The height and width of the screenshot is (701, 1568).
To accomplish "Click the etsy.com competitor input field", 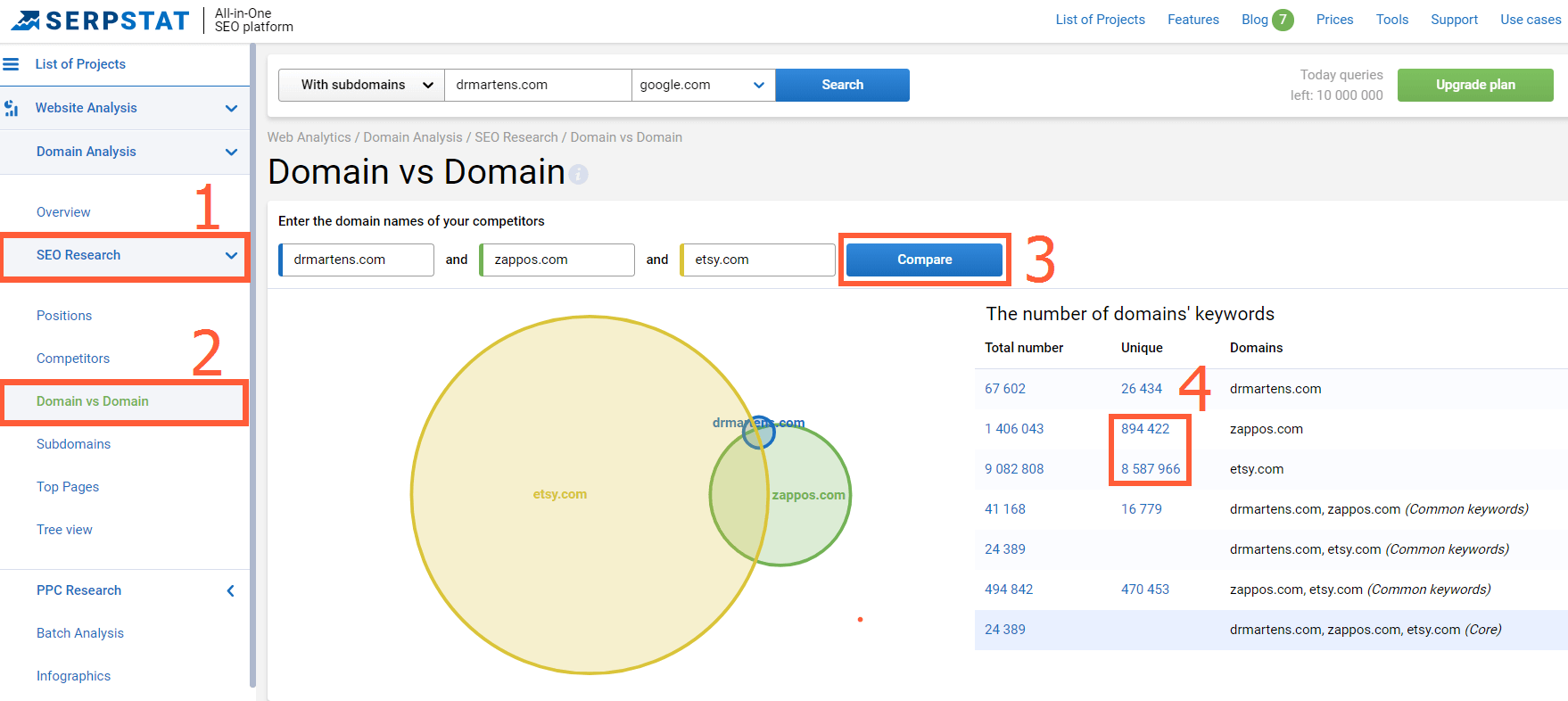I will (x=758, y=260).
